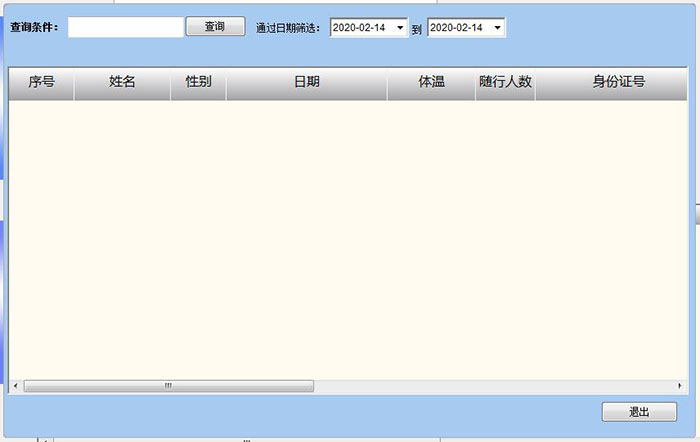Click the horizontal scrollbar thumb
The height and width of the screenshot is (442, 700).
tap(168, 386)
